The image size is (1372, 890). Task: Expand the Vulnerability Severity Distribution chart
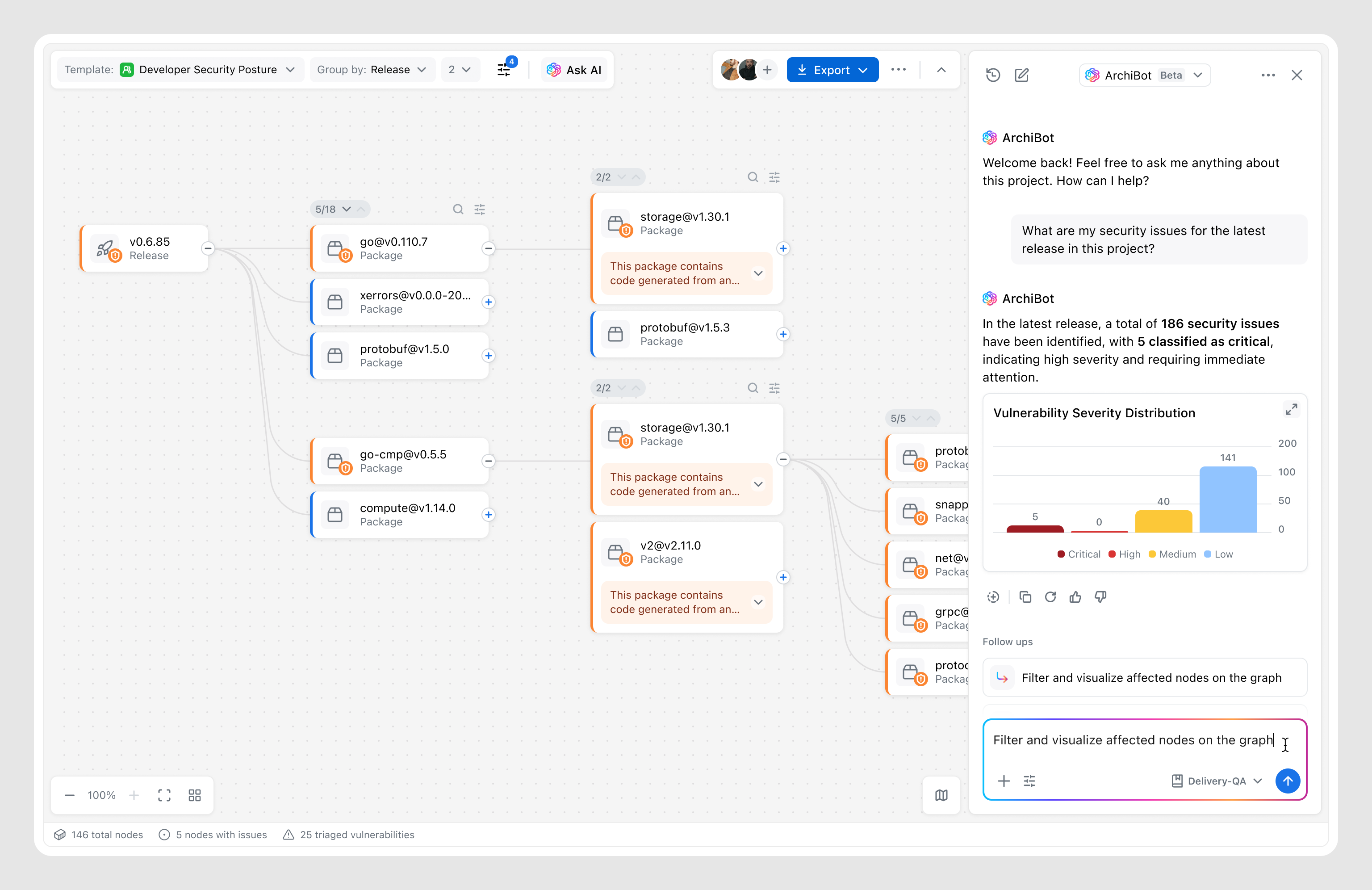1291,410
